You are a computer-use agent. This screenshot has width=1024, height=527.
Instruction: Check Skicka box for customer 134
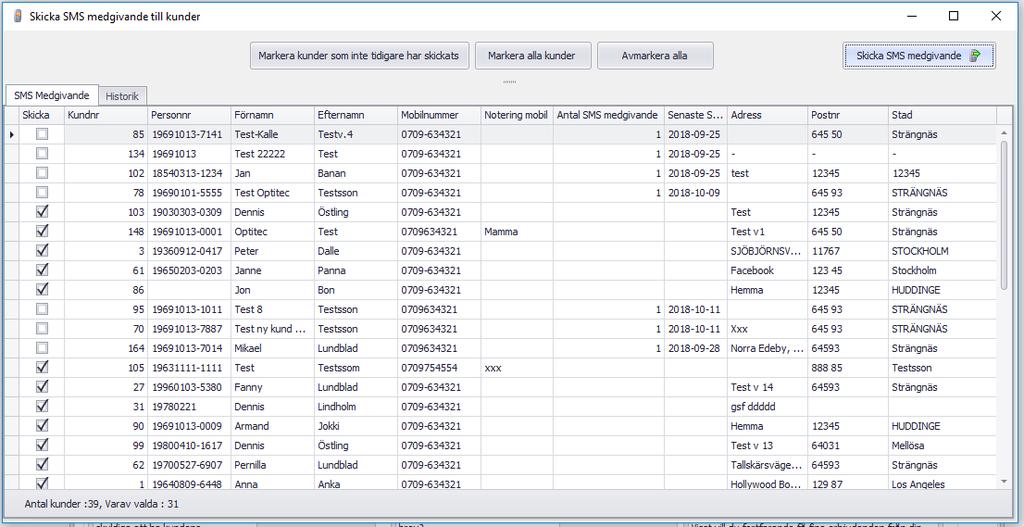tap(42, 154)
